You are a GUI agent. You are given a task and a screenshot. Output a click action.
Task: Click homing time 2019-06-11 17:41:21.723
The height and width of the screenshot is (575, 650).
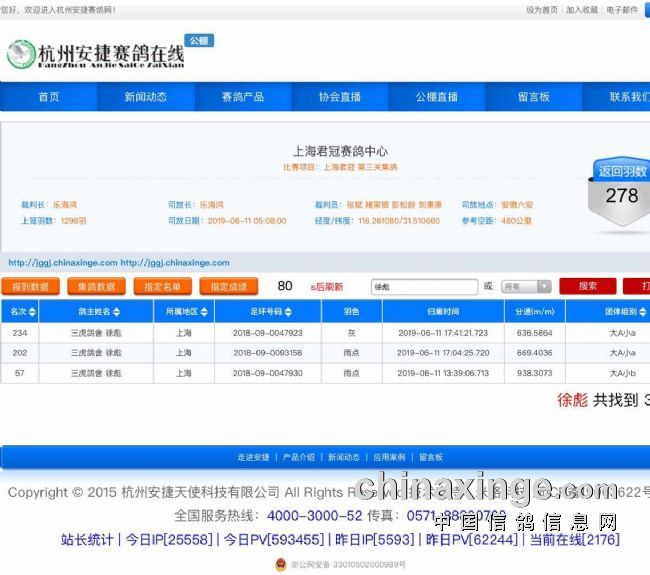coord(443,333)
